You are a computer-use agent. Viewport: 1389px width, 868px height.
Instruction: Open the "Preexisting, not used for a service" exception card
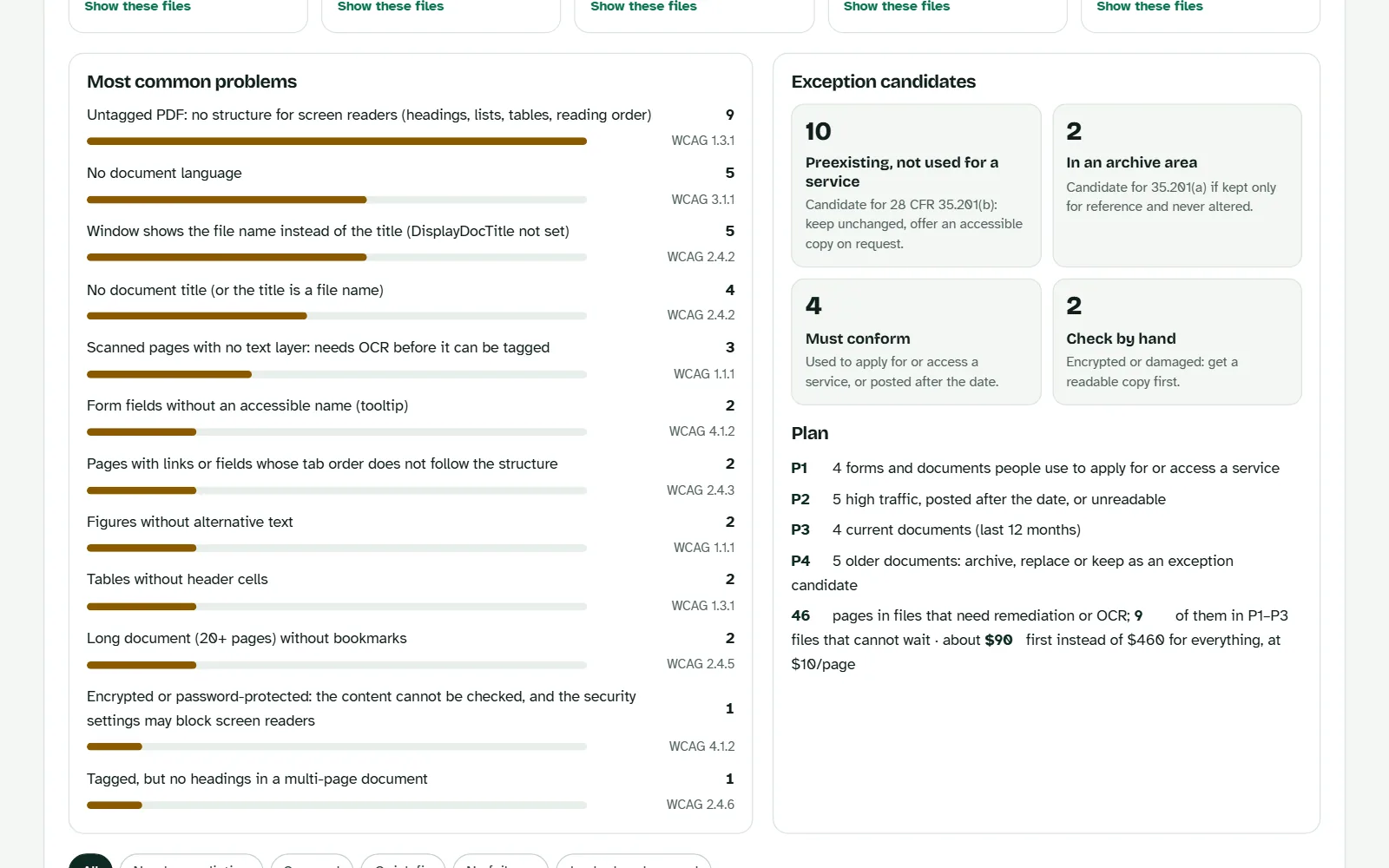click(916, 186)
